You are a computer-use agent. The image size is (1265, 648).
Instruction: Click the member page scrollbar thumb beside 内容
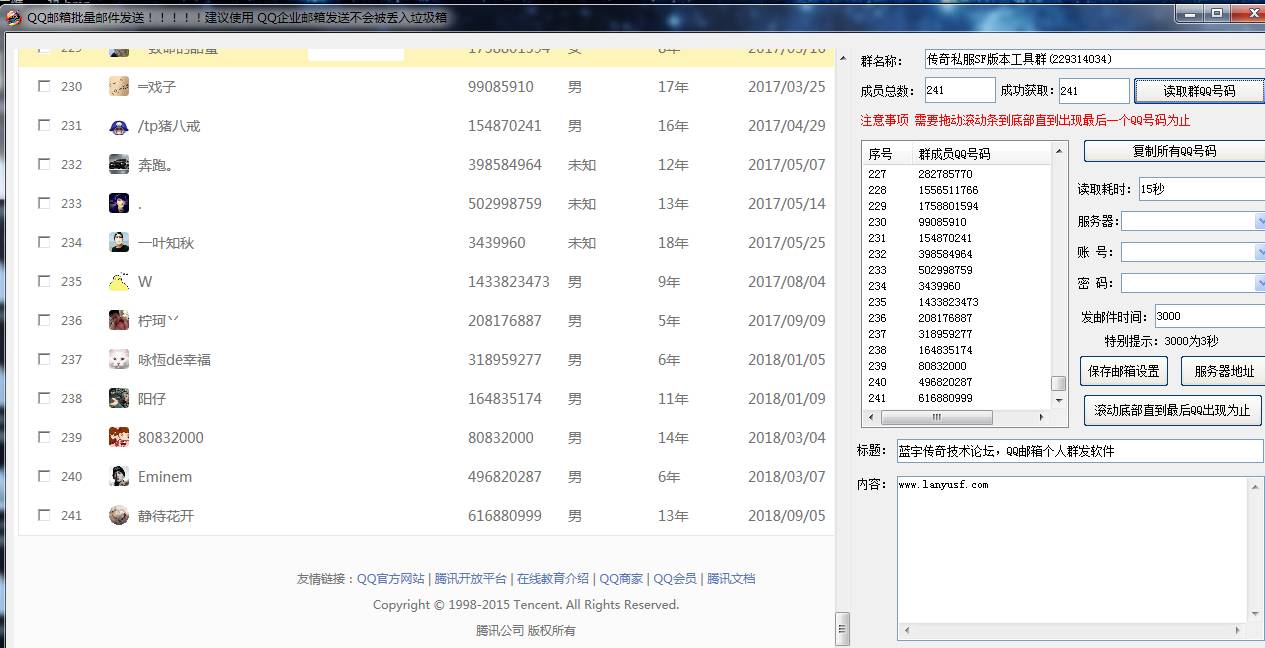[x=842, y=629]
